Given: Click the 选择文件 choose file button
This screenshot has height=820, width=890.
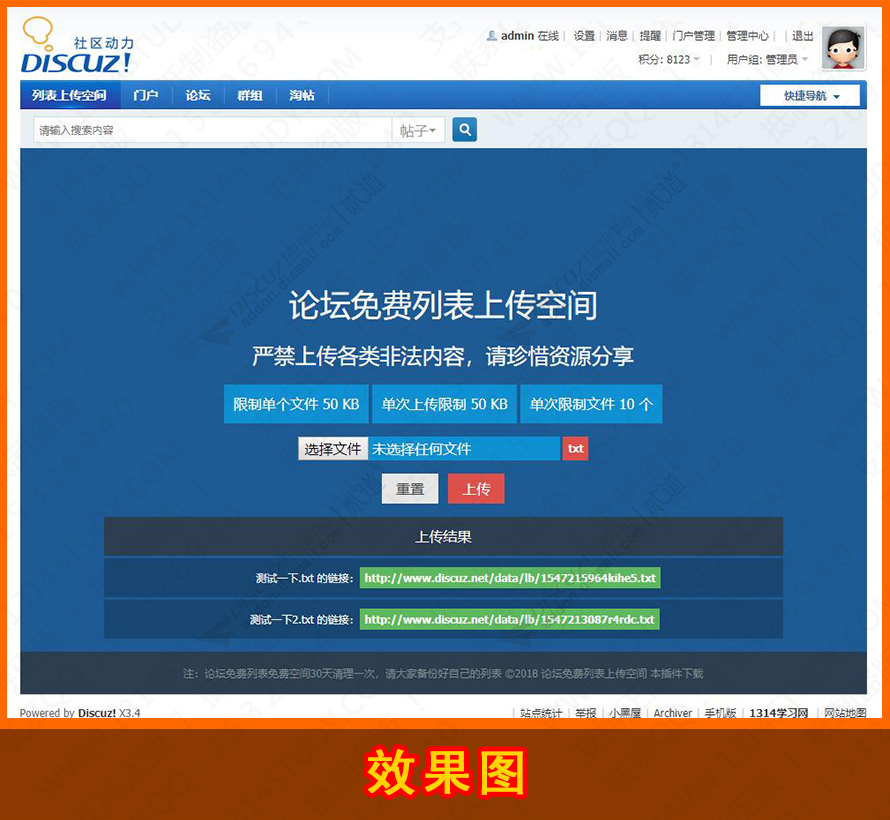Looking at the screenshot, I should coord(332,448).
